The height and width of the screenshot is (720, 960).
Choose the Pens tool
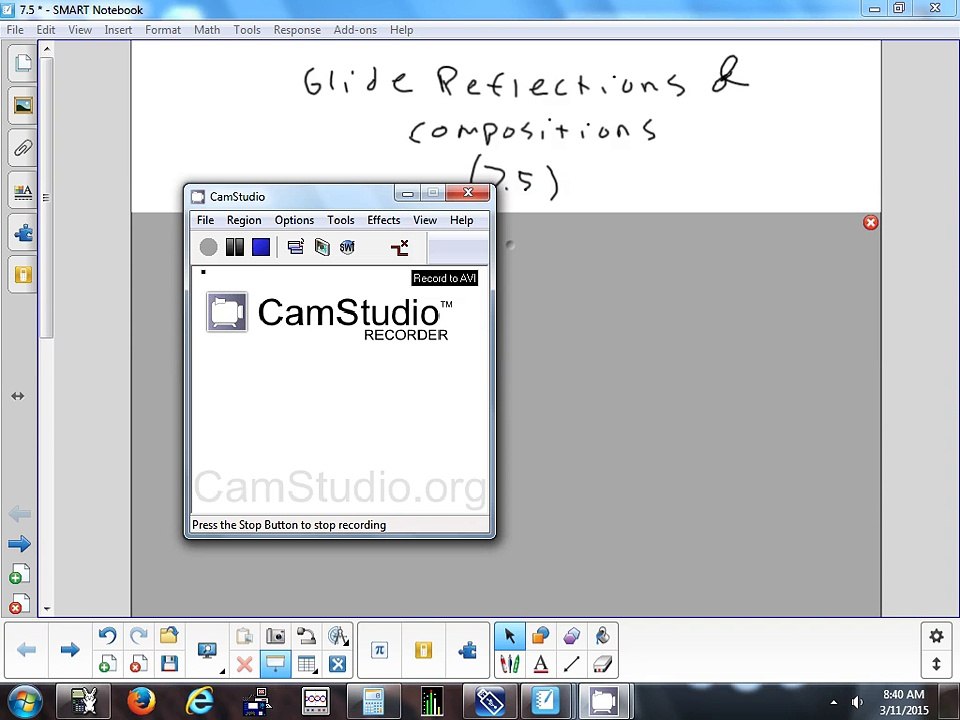(x=509, y=664)
